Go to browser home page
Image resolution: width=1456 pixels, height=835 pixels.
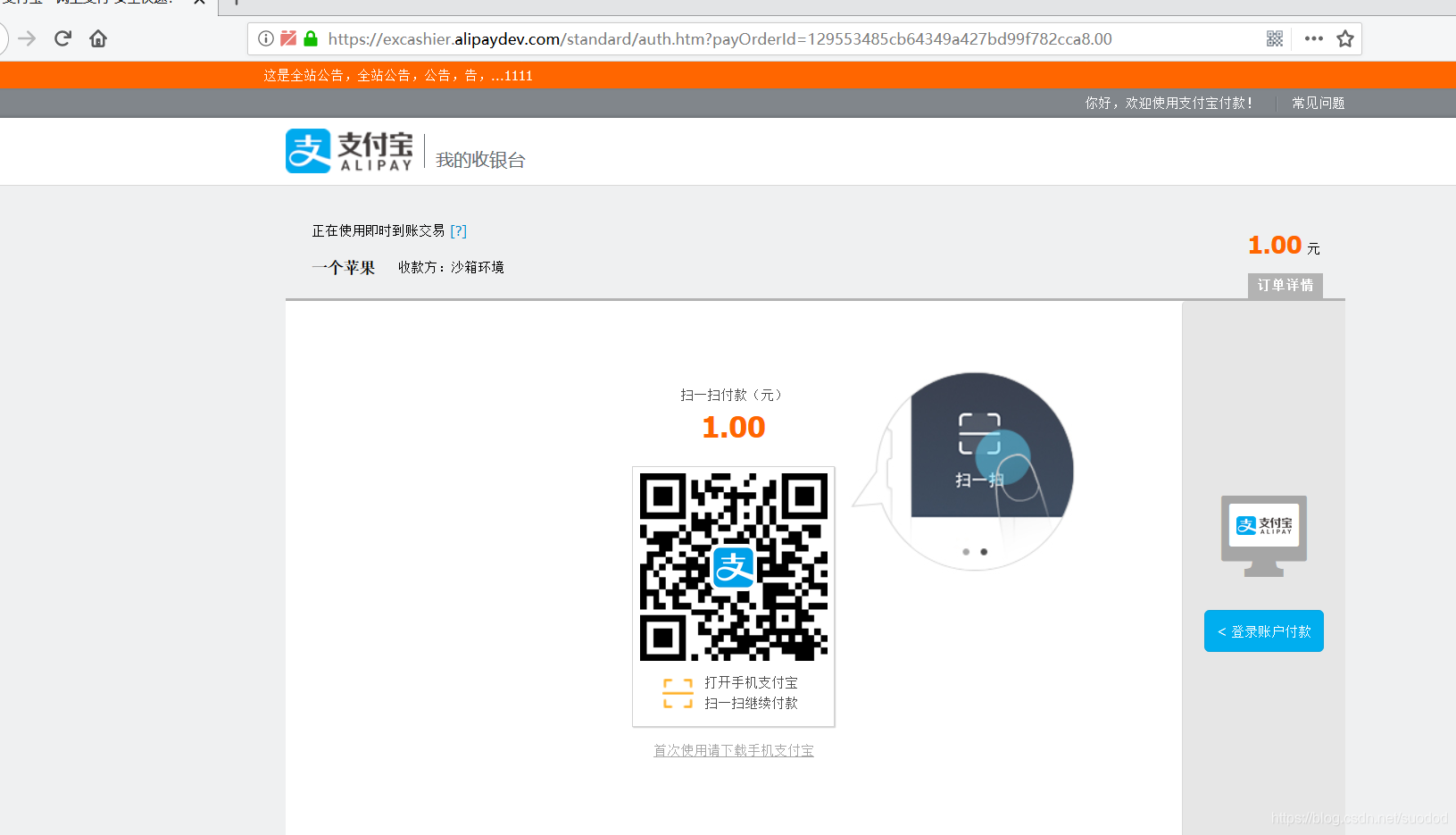[98, 38]
